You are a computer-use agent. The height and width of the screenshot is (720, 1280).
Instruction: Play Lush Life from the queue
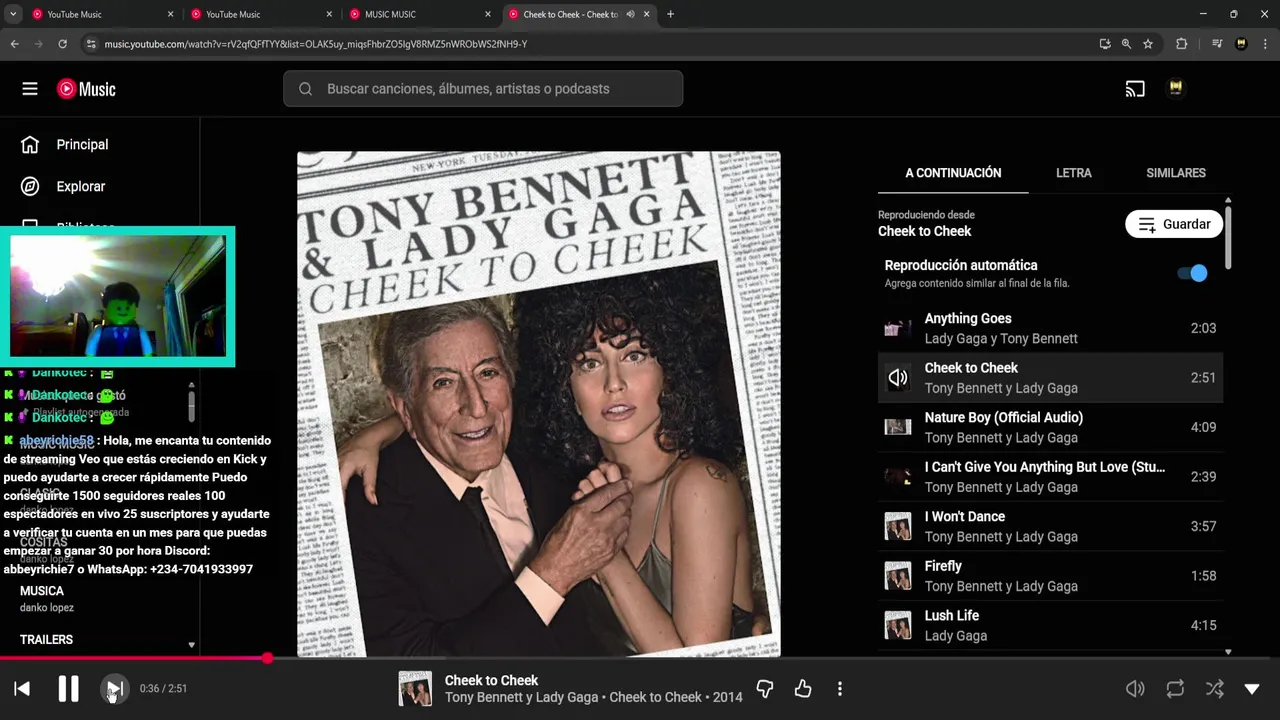(x=1050, y=625)
